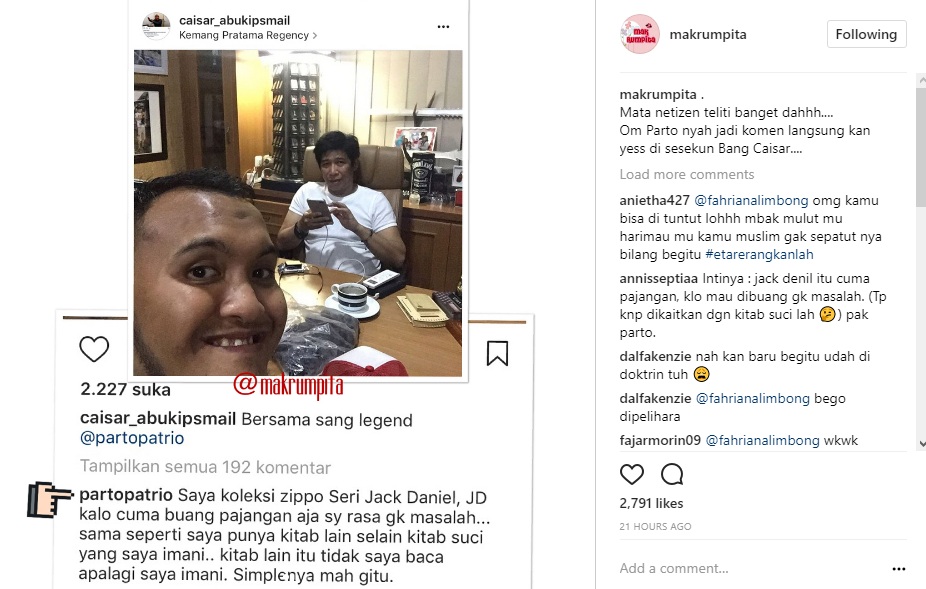926x589 pixels.
Task: Click the 2,791 likes count
Action: click(651, 503)
